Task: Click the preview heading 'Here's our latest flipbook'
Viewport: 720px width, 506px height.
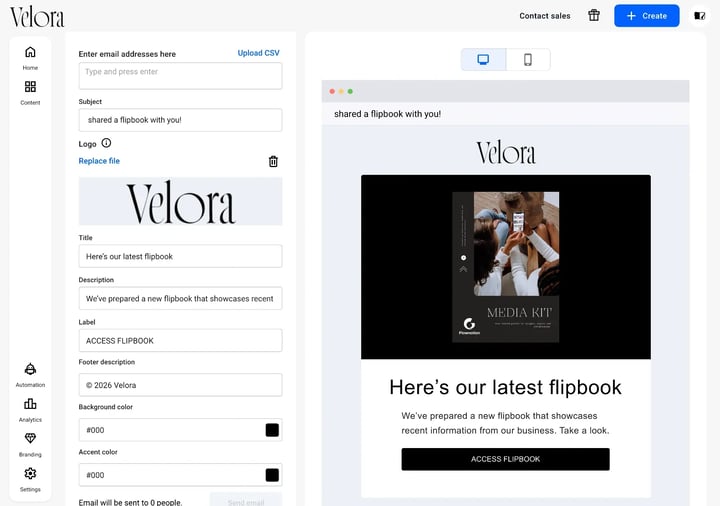Action: tap(506, 388)
